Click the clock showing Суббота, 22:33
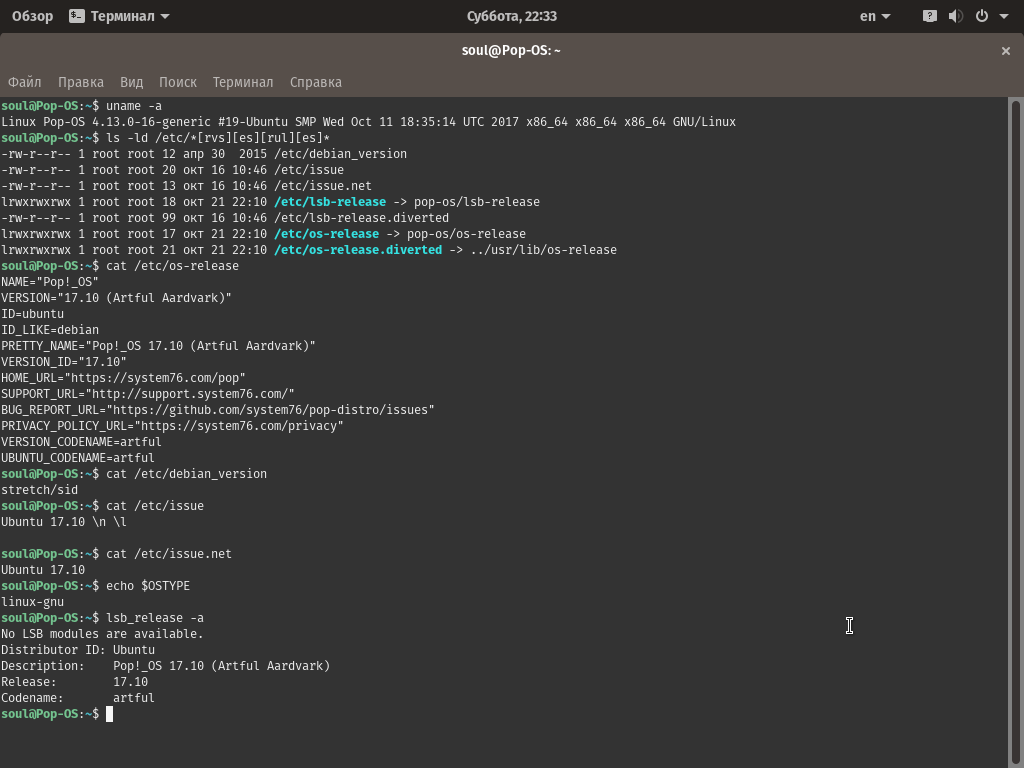Image resolution: width=1024 pixels, height=768 pixels. [512, 16]
